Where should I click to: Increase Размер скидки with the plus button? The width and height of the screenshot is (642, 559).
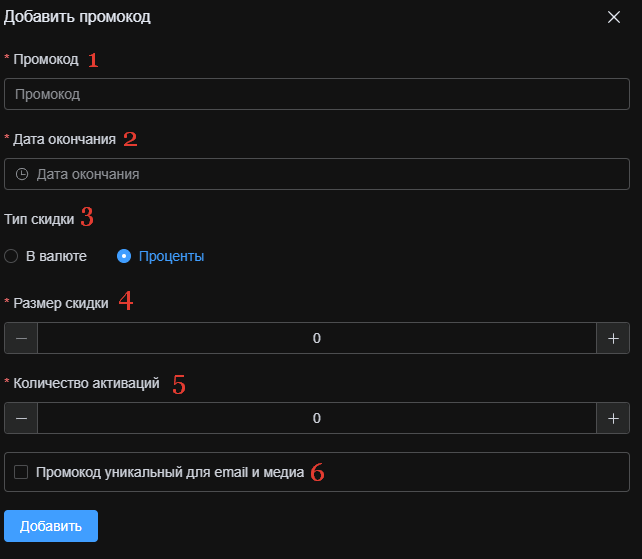(613, 338)
